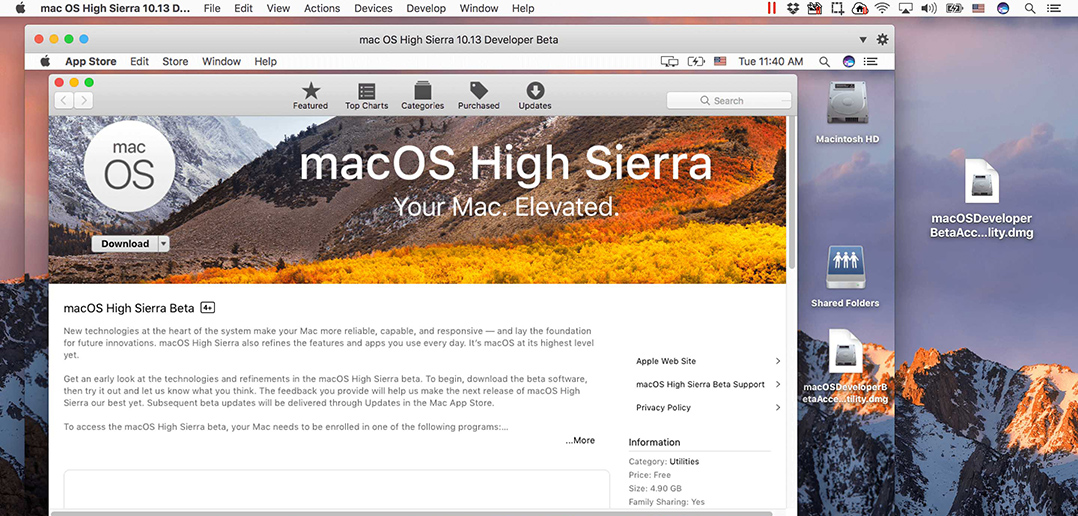Open the guest Edit menu
The image size is (1078, 516).
point(140,61)
